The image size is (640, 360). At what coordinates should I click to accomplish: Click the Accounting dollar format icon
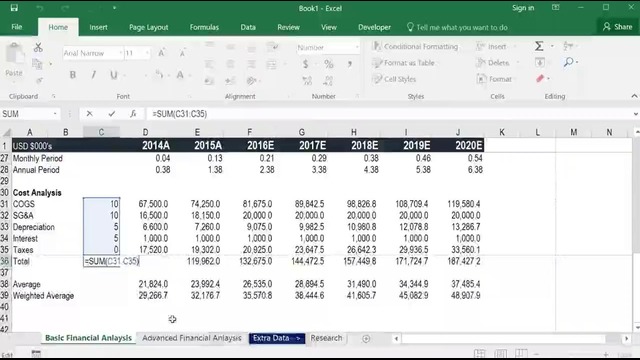[x=305, y=64]
